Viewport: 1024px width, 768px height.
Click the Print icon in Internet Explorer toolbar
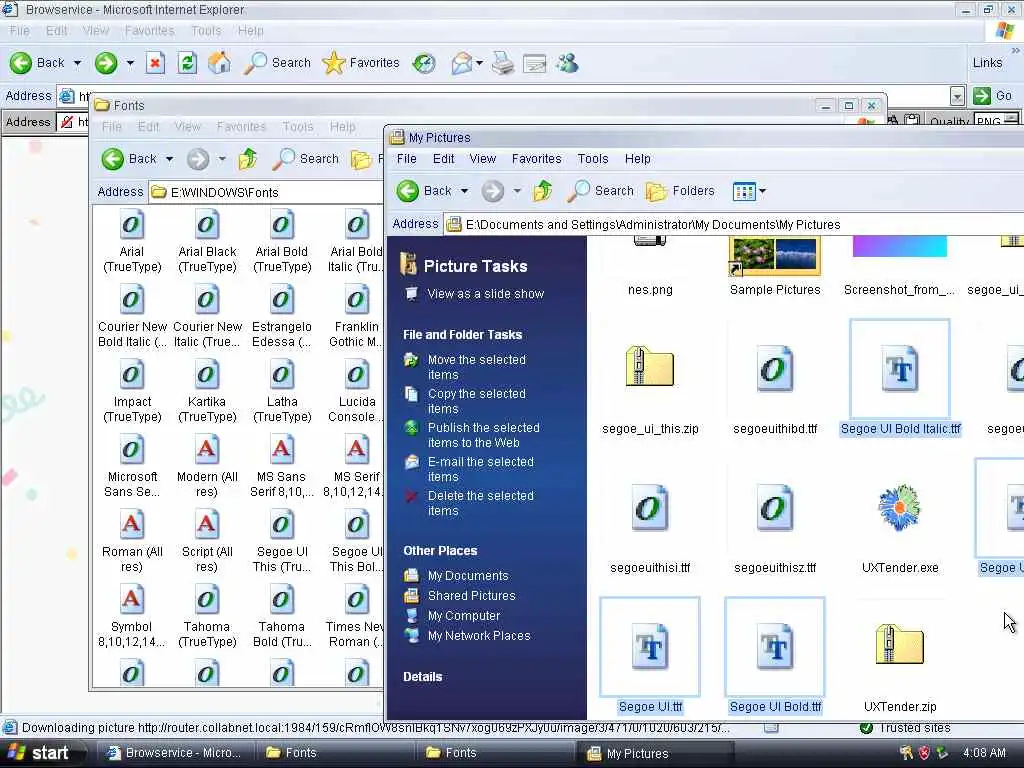coord(502,63)
